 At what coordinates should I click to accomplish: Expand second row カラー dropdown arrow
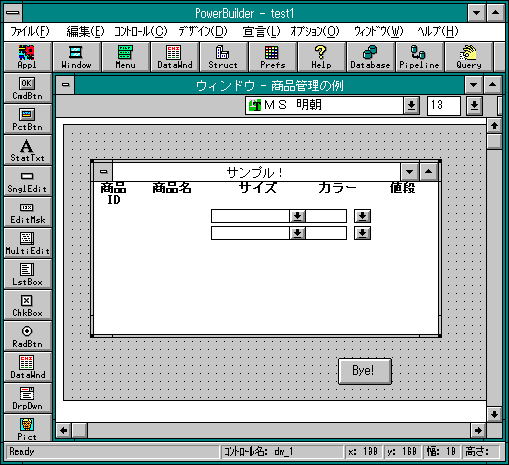point(362,233)
